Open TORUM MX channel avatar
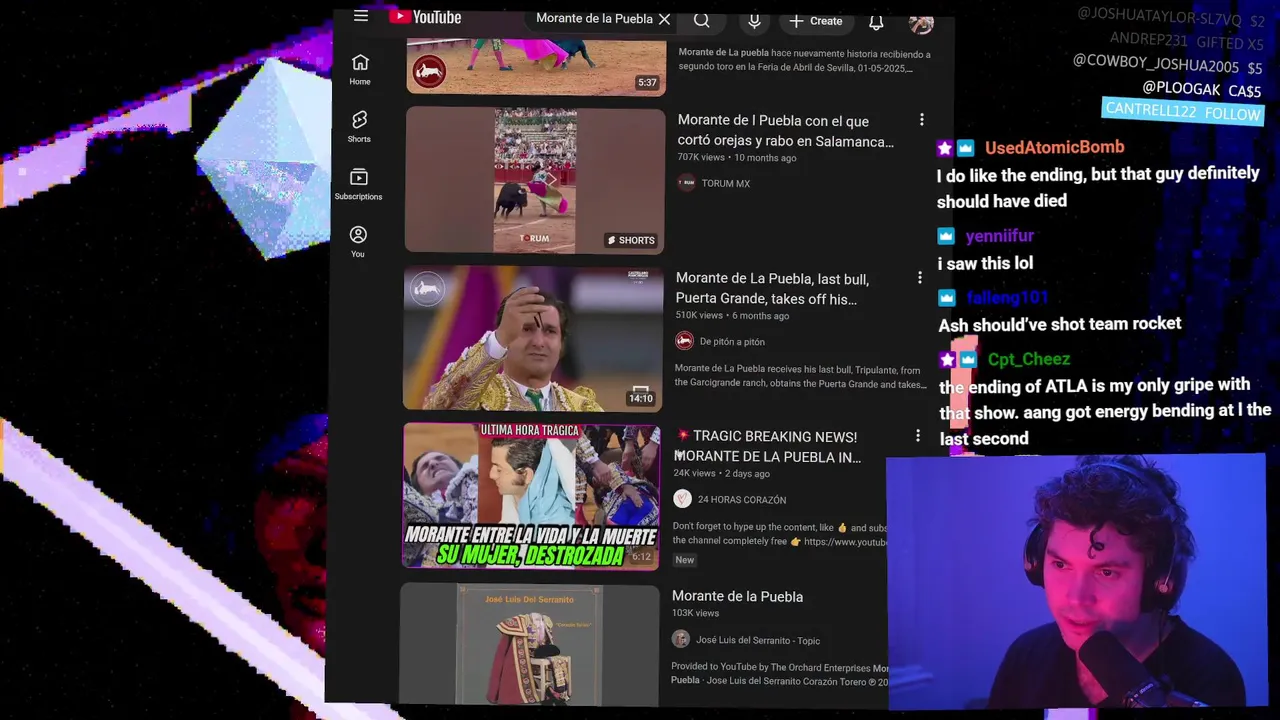Image resolution: width=1280 pixels, height=720 pixels. coord(686,183)
